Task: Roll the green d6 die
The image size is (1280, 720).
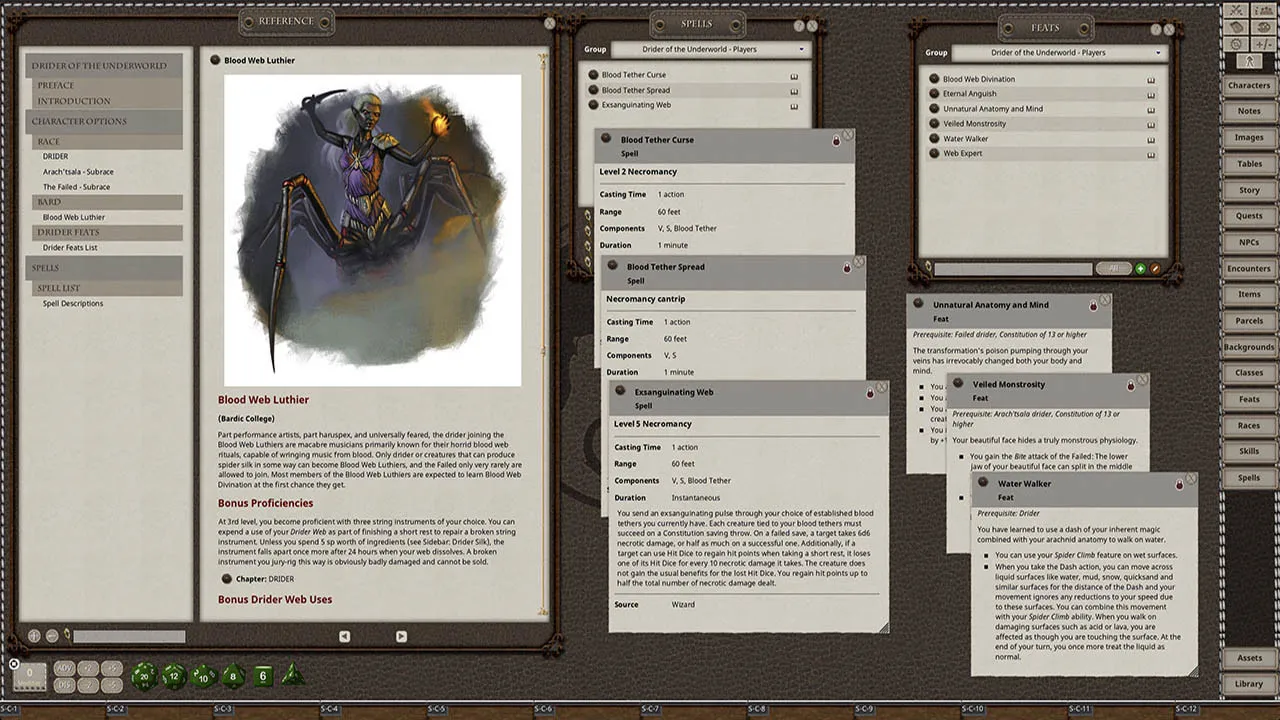Action: pyautogui.click(x=263, y=676)
